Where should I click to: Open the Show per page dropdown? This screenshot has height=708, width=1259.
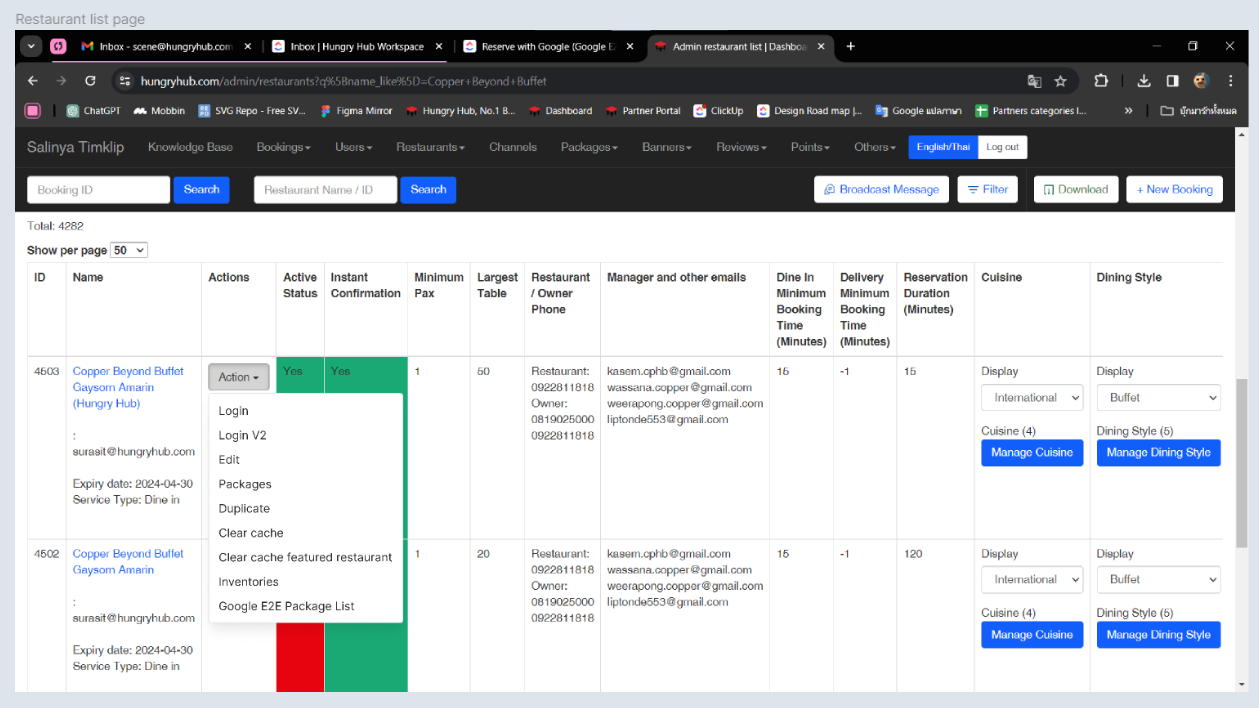(129, 250)
